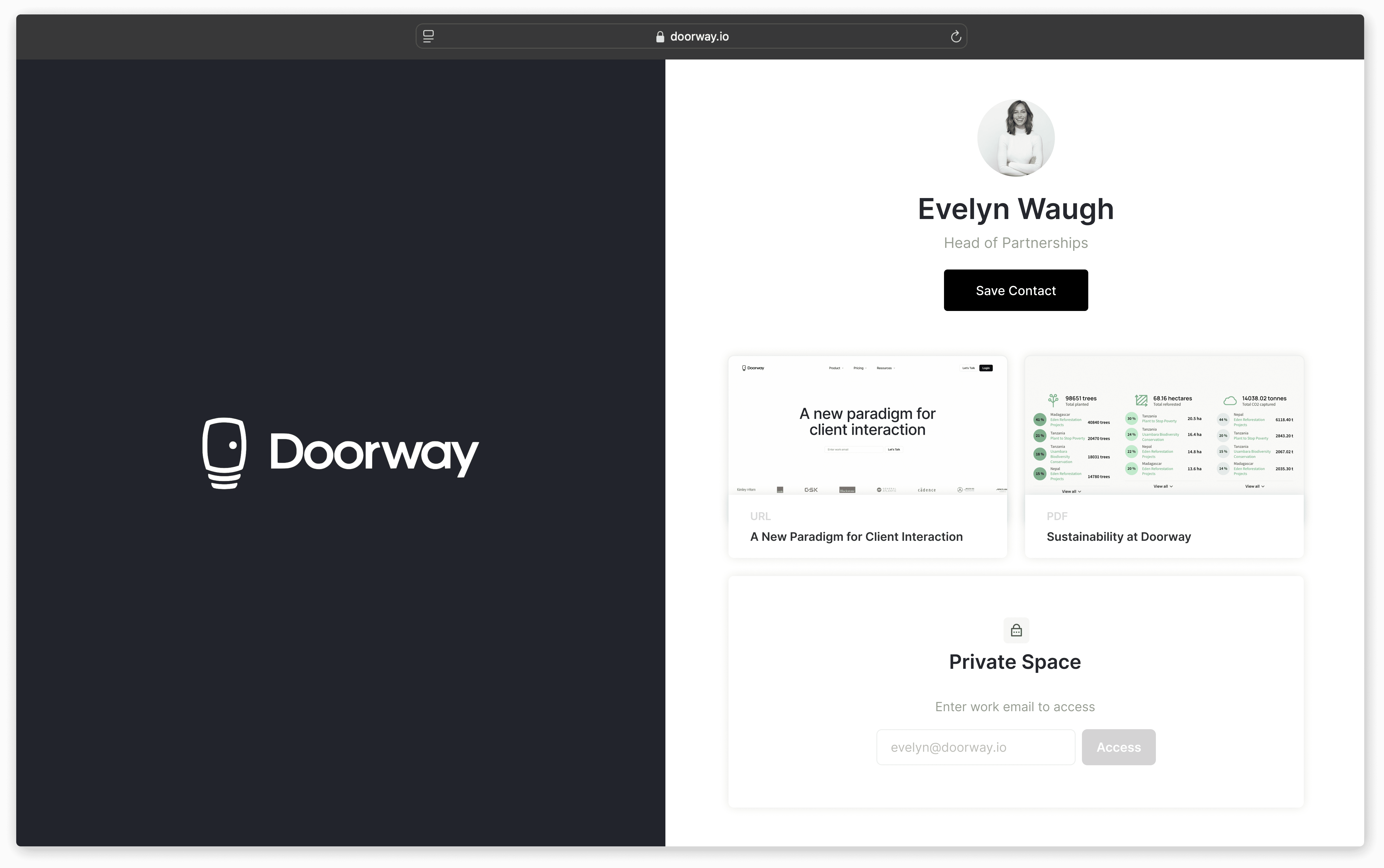The height and width of the screenshot is (868, 1384).
Task: Open Evelyn Waugh's profile photo
Action: click(x=1016, y=138)
